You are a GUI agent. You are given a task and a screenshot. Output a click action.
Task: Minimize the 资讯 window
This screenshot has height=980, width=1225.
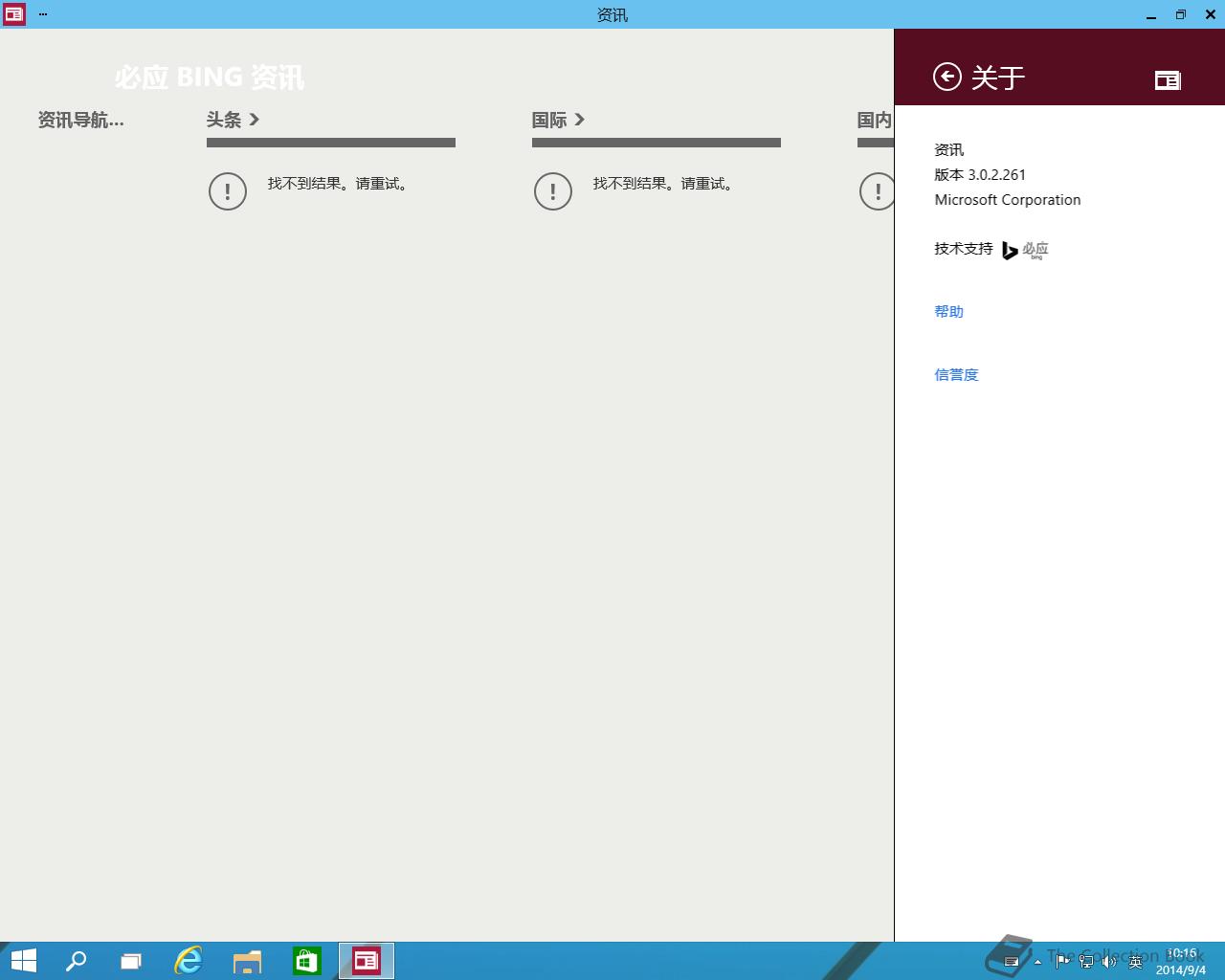1151,14
